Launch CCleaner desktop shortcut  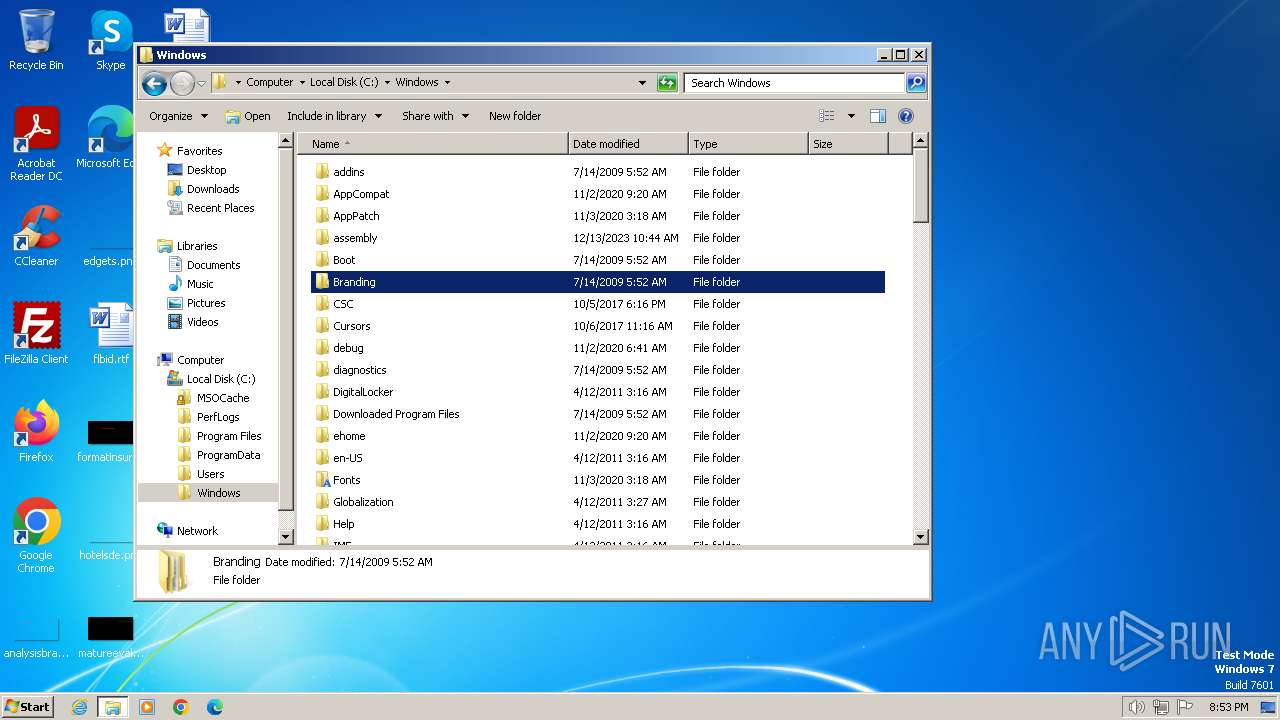click(36, 237)
